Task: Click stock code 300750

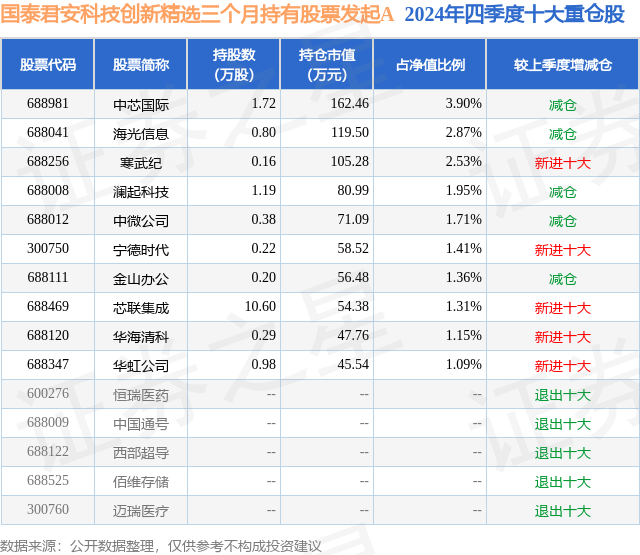Action: 48,249
